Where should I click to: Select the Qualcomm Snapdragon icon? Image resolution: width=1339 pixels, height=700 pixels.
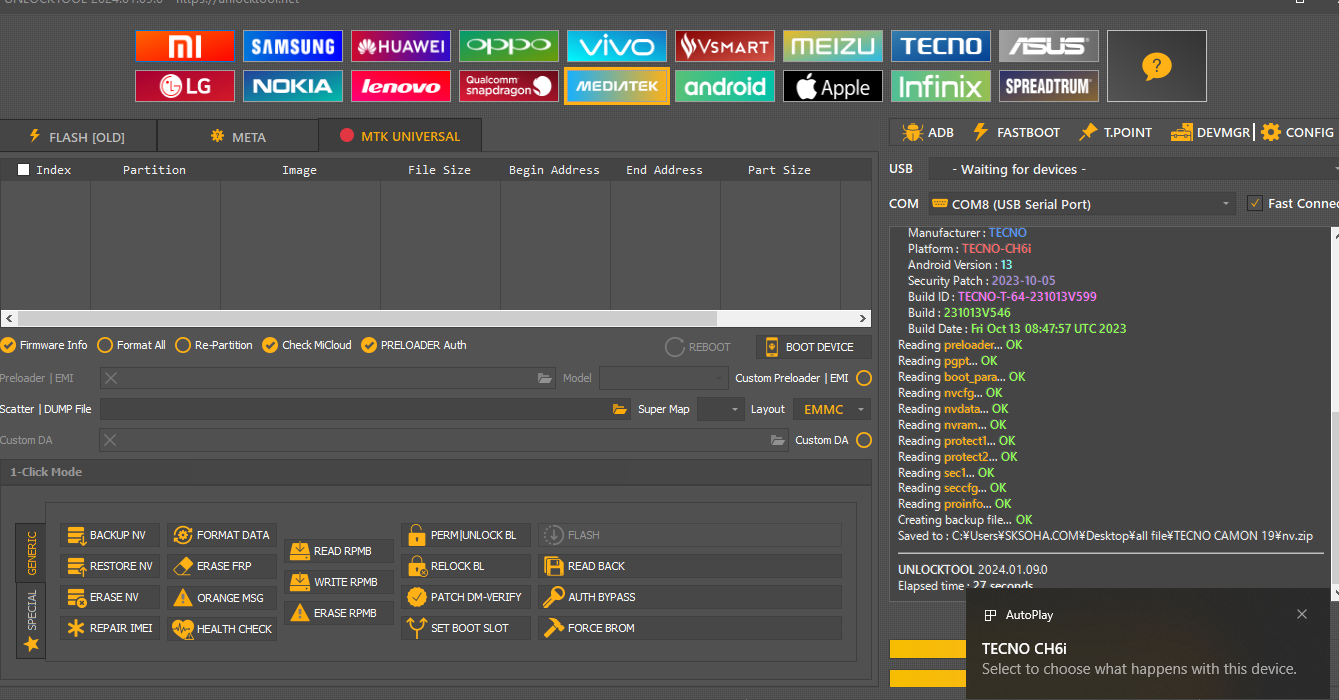(x=509, y=87)
